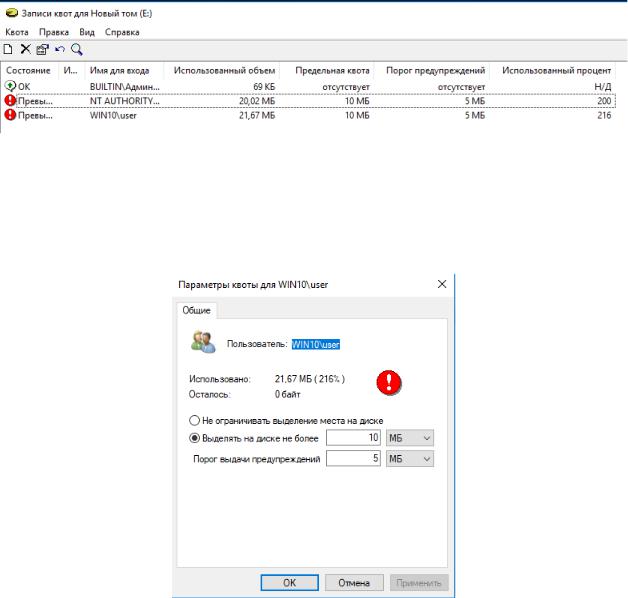The image size is (628, 598).
Task: Select 'Не ограничивать выделение места на диске' radio
Action: [x=194, y=421]
